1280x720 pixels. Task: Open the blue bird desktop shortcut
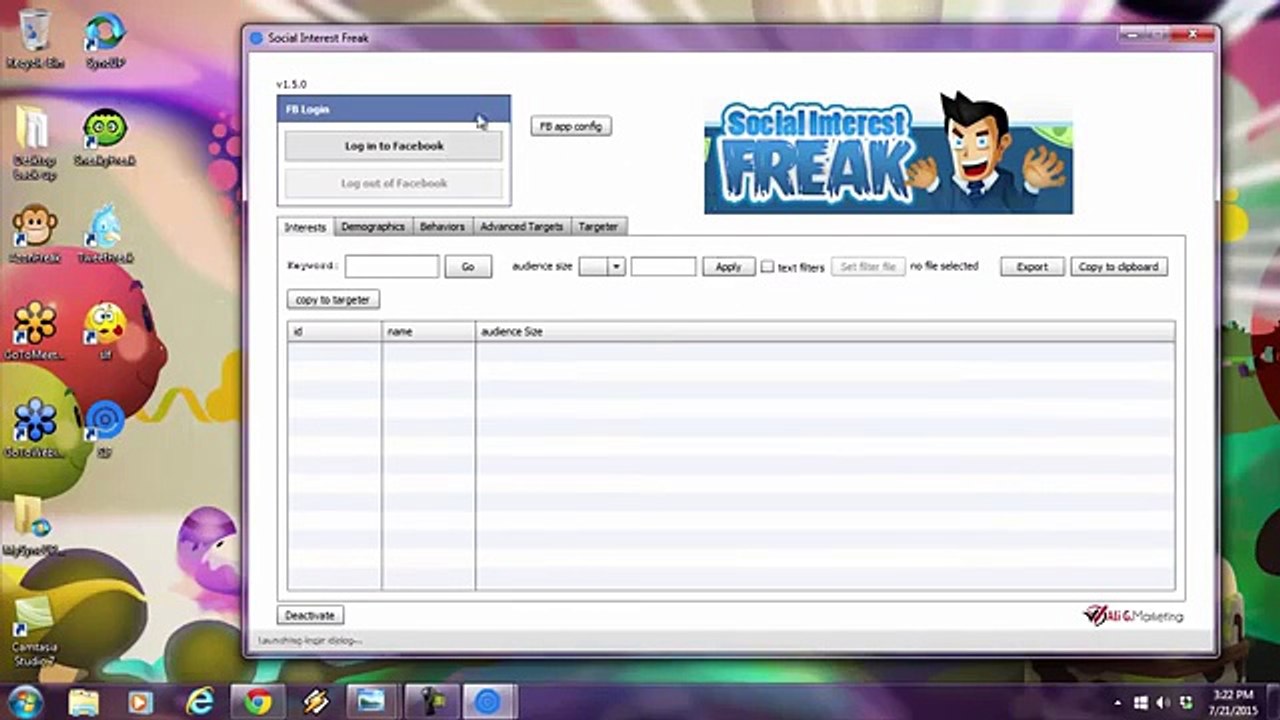click(105, 234)
